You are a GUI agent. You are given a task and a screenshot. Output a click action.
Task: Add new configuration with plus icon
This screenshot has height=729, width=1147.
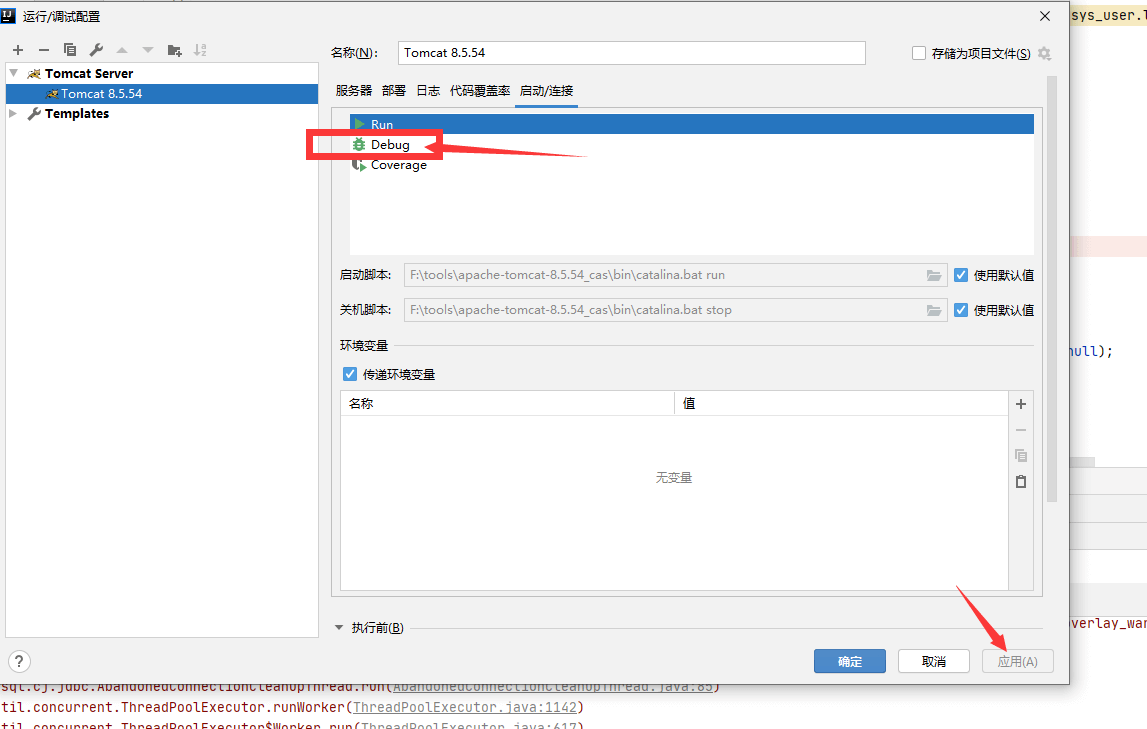click(18, 50)
